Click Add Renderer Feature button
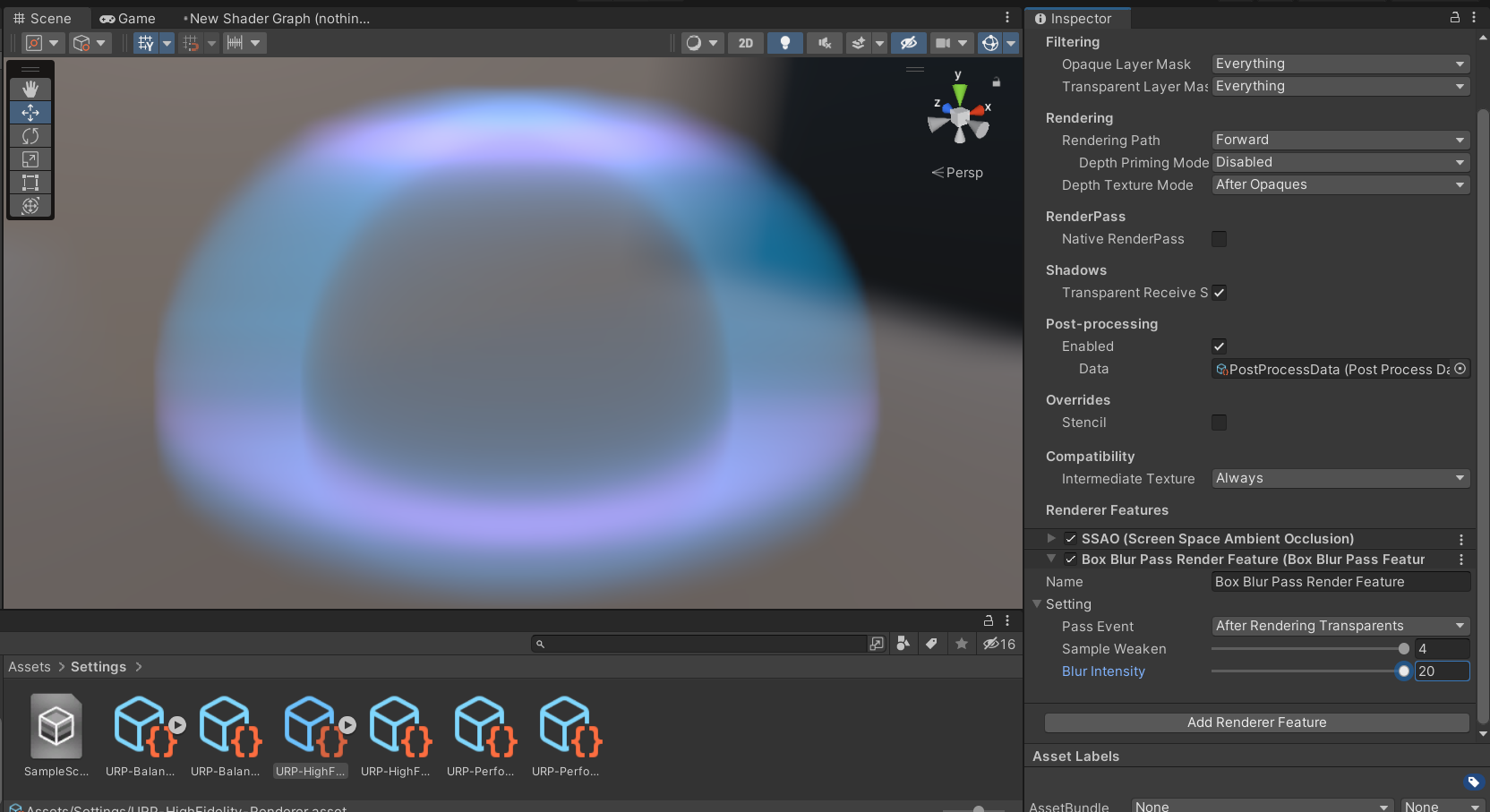This screenshot has width=1490, height=812. (1257, 722)
